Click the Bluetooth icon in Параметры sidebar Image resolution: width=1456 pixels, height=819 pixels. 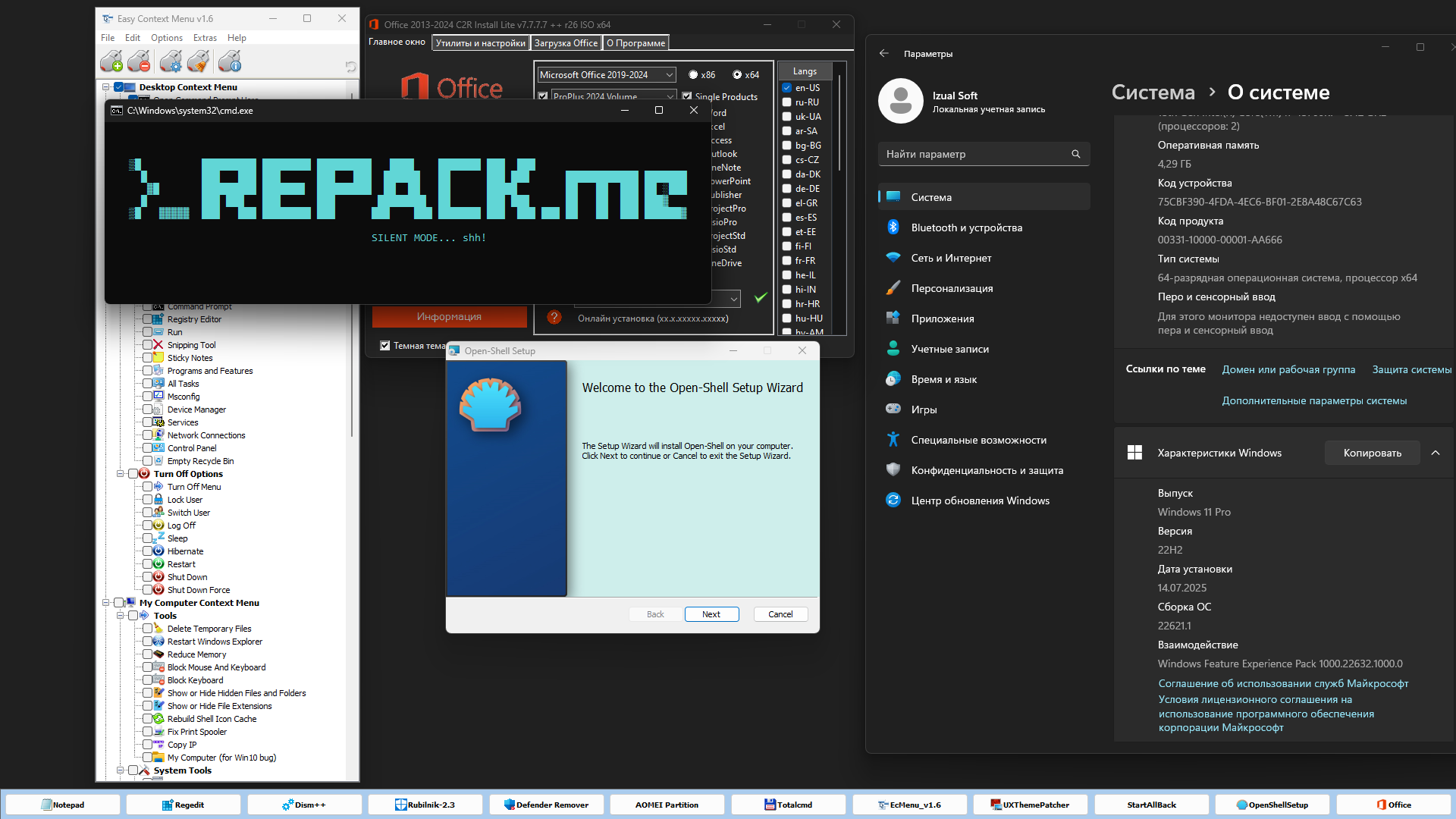[x=893, y=227]
